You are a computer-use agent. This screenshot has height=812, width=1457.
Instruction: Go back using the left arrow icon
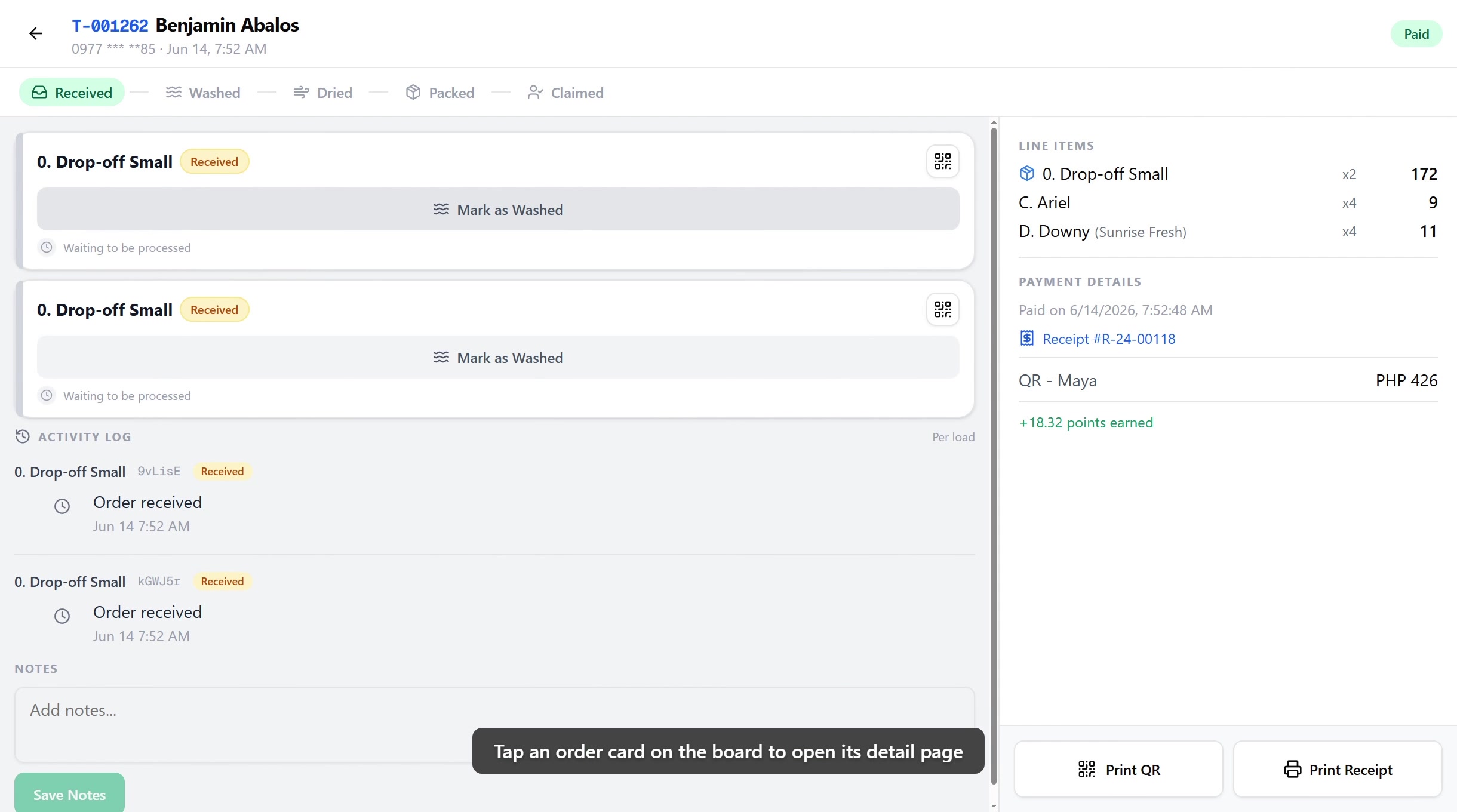[36, 33]
